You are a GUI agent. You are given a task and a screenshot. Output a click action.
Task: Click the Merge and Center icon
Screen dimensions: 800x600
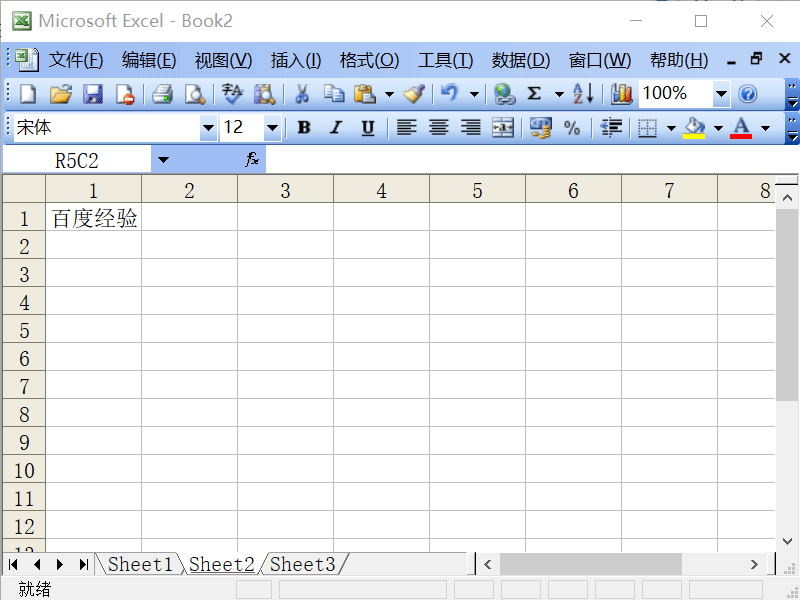coord(502,128)
